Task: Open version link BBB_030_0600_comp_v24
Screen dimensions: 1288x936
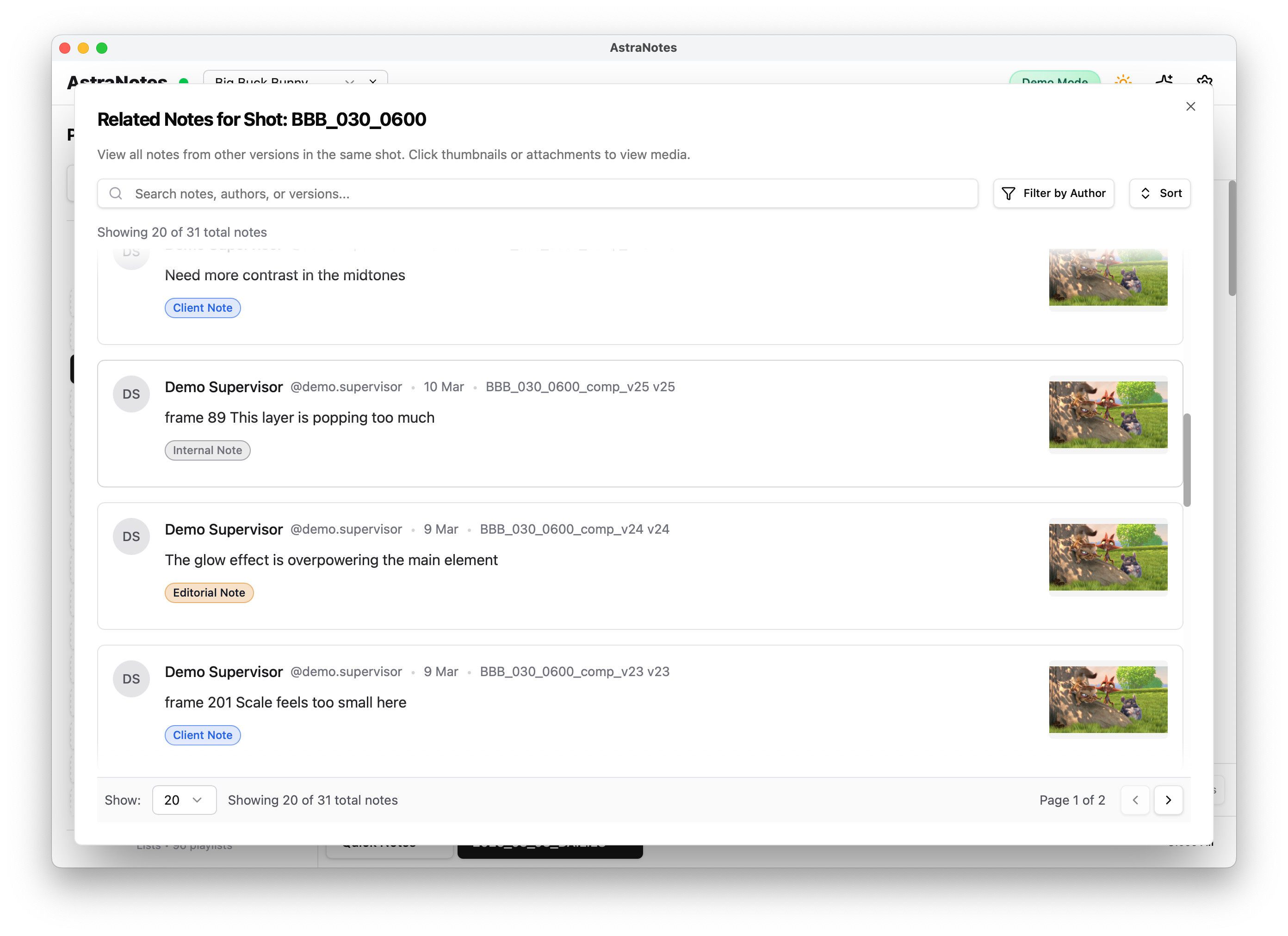Action: (x=575, y=529)
